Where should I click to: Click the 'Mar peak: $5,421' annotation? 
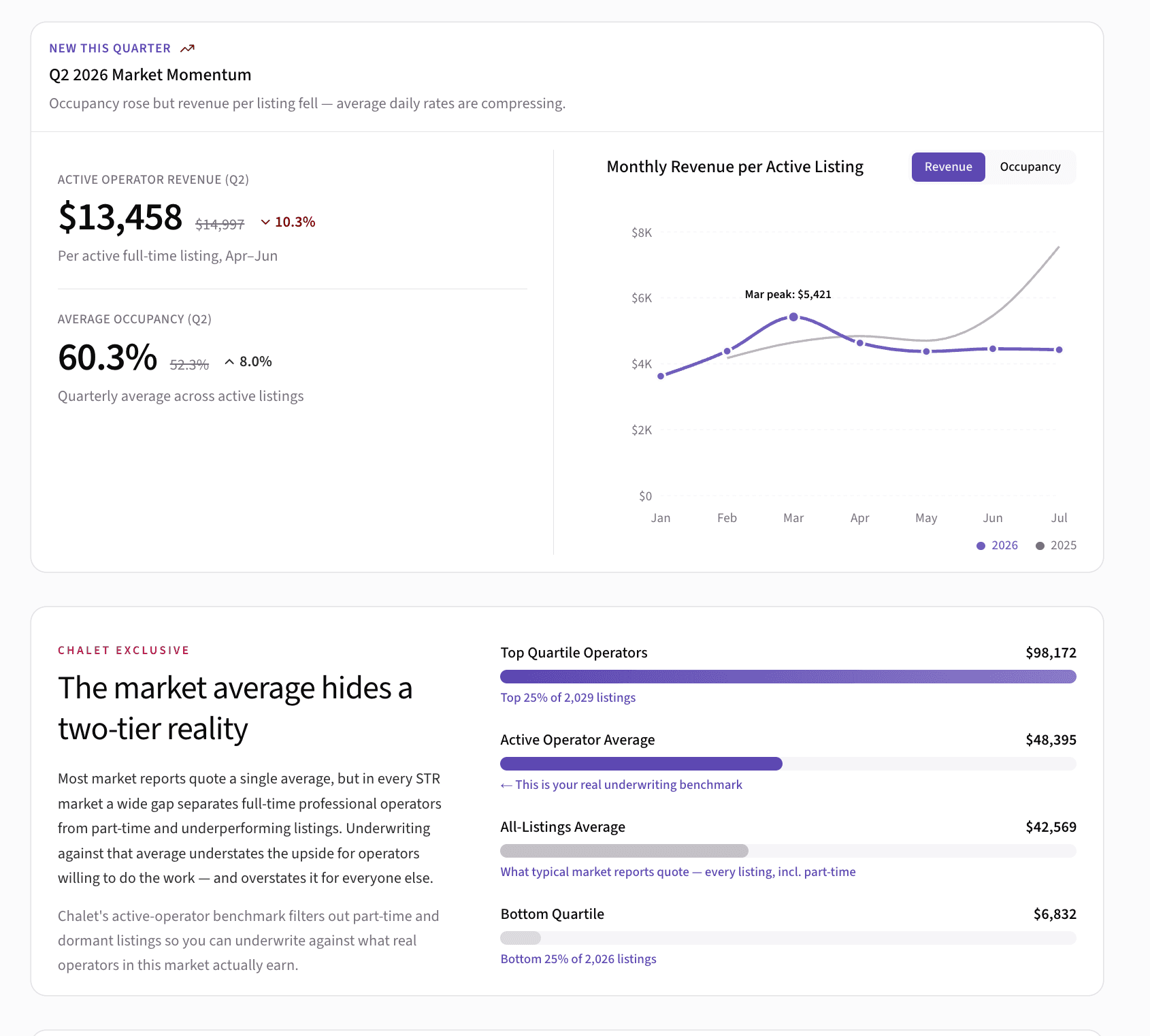pos(788,295)
